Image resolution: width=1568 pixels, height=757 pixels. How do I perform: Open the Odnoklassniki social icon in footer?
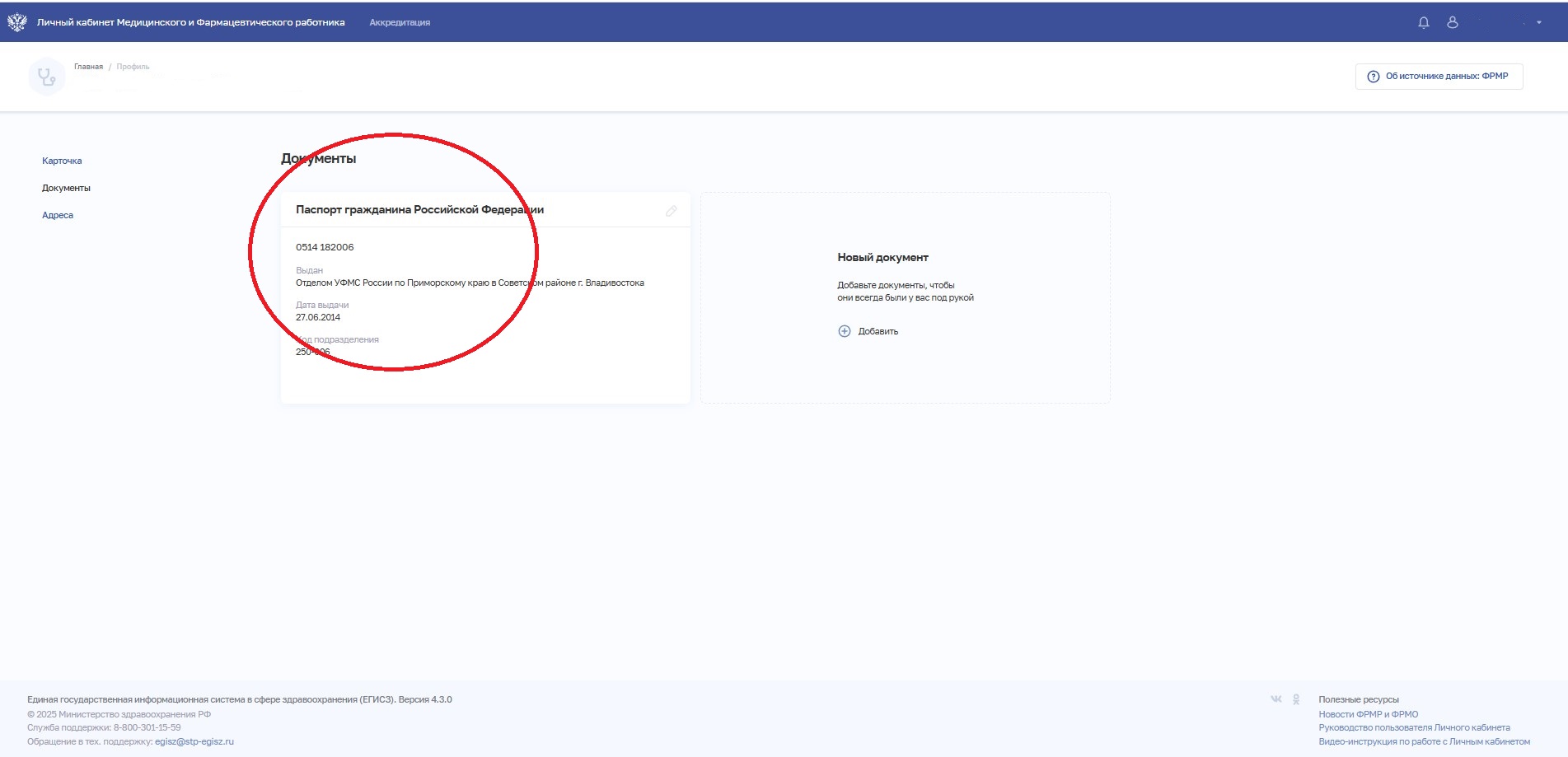click(1296, 699)
